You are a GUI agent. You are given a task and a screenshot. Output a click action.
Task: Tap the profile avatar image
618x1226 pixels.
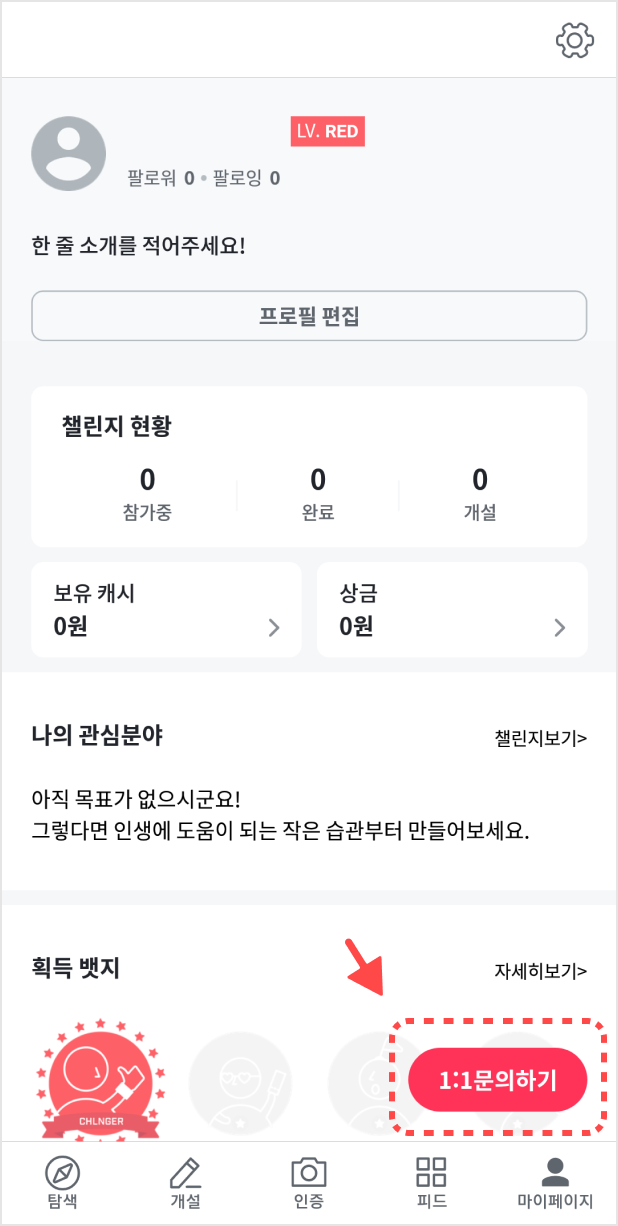tap(68, 152)
